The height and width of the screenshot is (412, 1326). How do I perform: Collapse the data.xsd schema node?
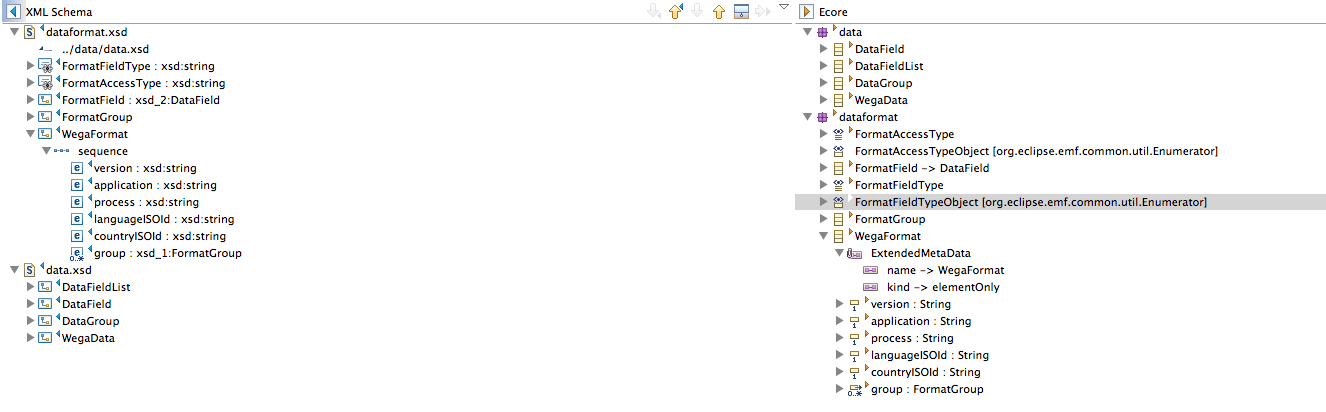click(x=13, y=270)
